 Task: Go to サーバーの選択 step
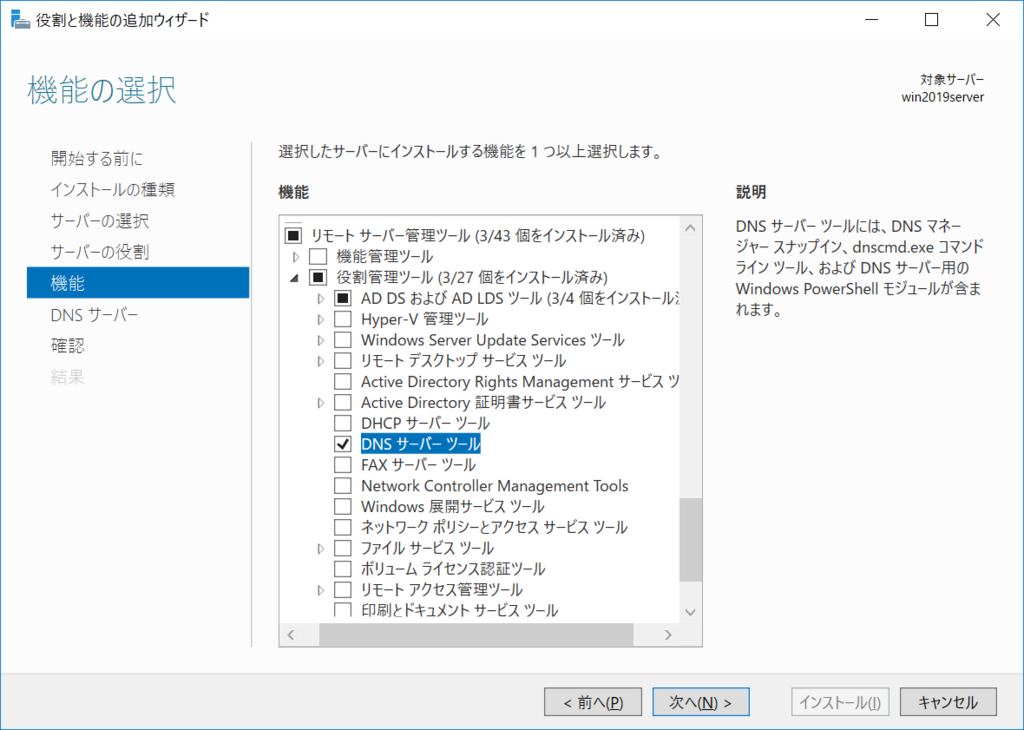[100, 221]
